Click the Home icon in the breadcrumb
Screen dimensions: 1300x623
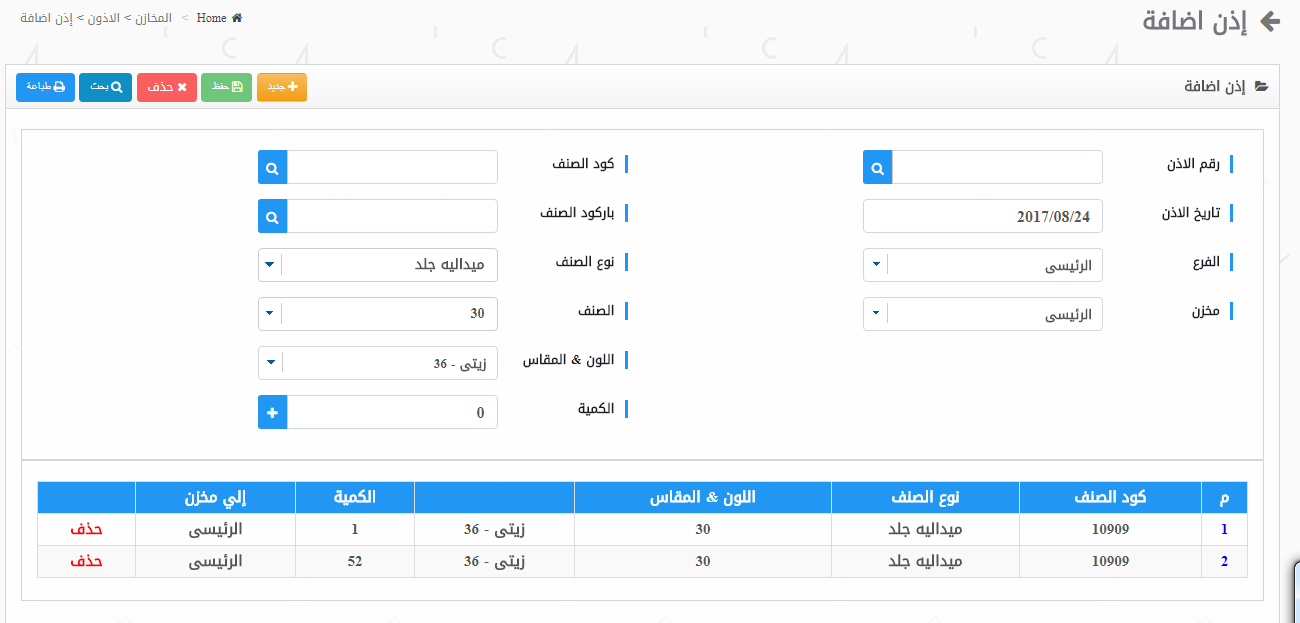[237, 18]
